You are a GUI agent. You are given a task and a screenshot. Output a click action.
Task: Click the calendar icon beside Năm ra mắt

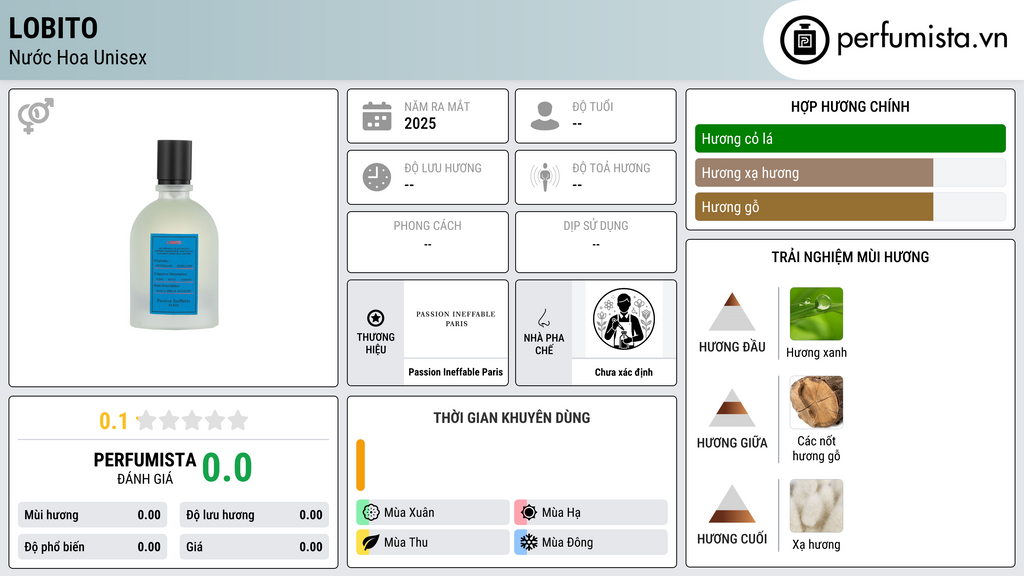tap(377, 116)
